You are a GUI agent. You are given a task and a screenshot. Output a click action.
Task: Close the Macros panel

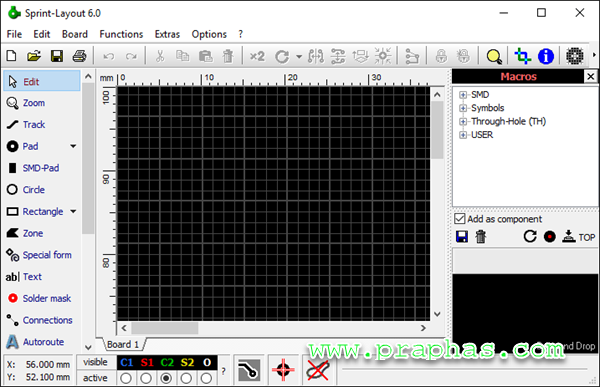[590, 77]
